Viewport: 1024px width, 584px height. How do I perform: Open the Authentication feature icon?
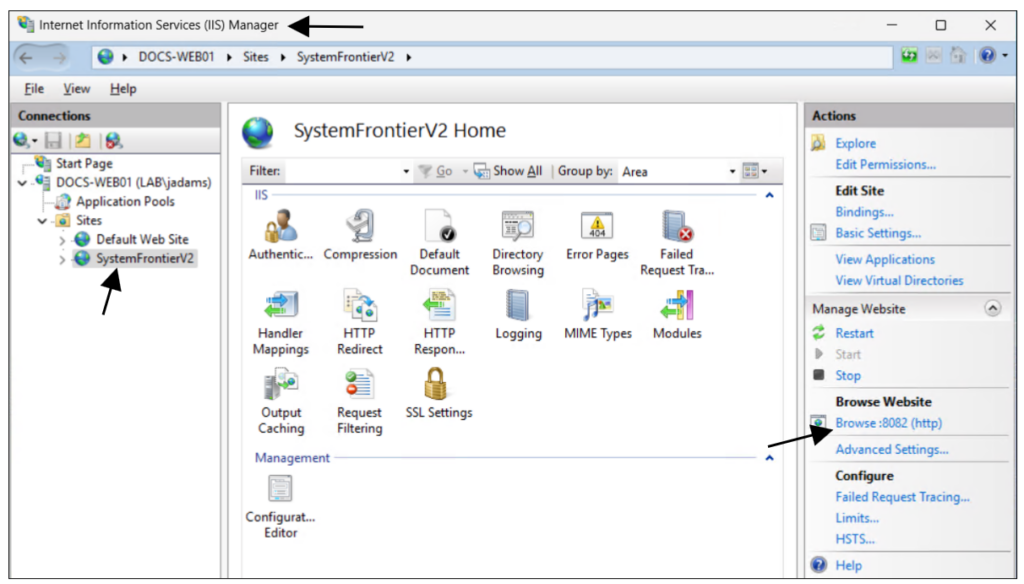tap(281, 226)
